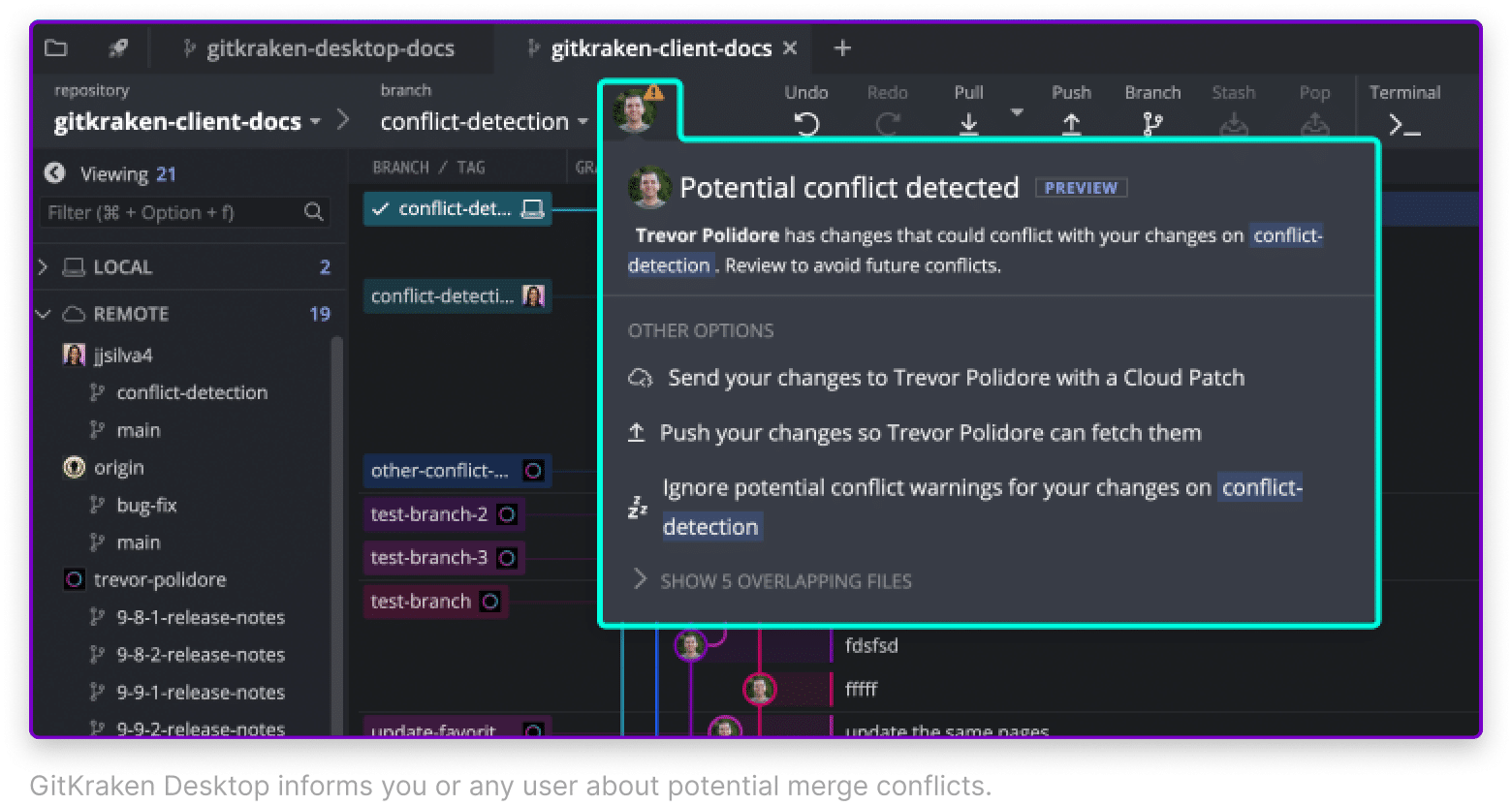Click the Undo icon in toolbar
This screenshot has width=1512, height=805.
coord(806,124)
